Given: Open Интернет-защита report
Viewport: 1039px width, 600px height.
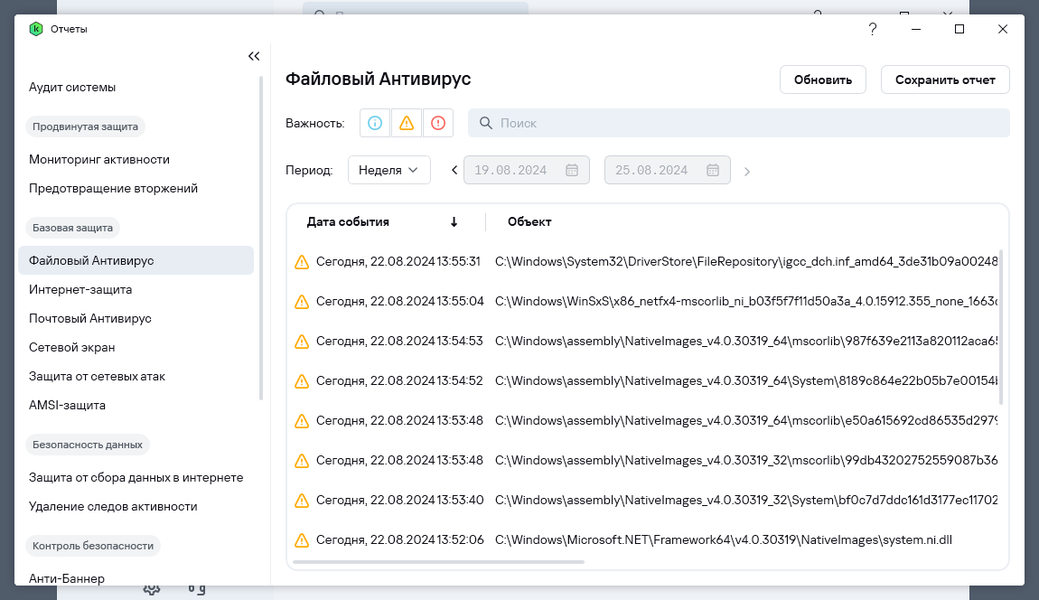Looking at the screenshot, I should tap(80, 290).
